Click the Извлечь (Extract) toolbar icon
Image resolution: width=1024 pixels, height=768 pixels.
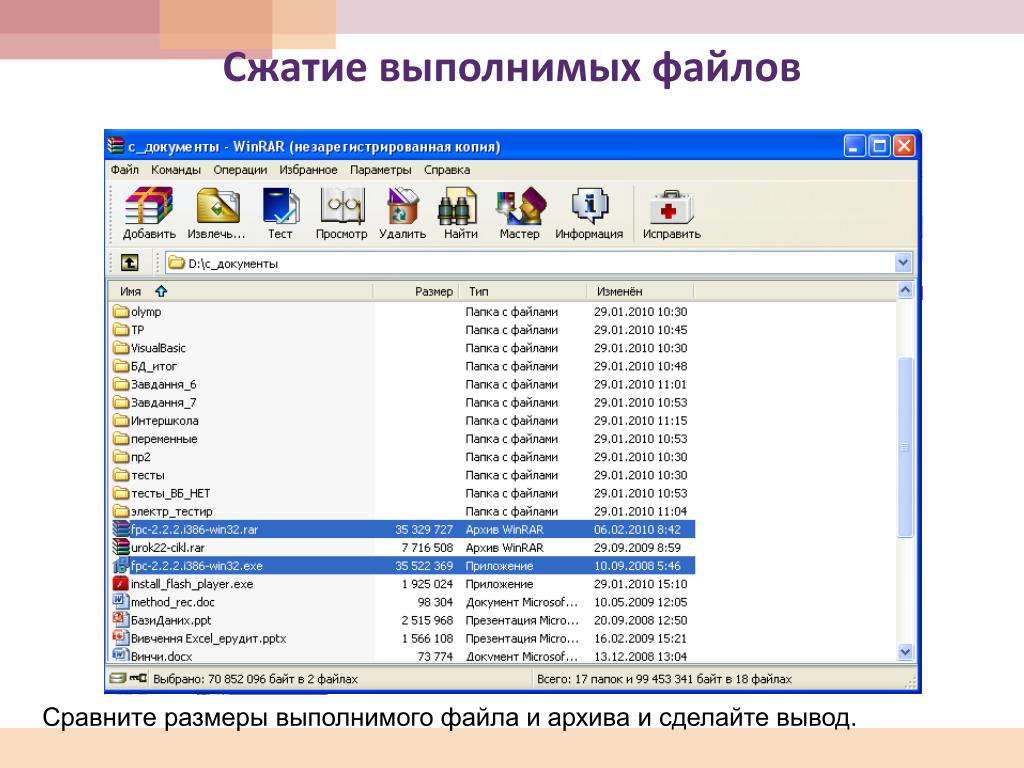[217, 213]
